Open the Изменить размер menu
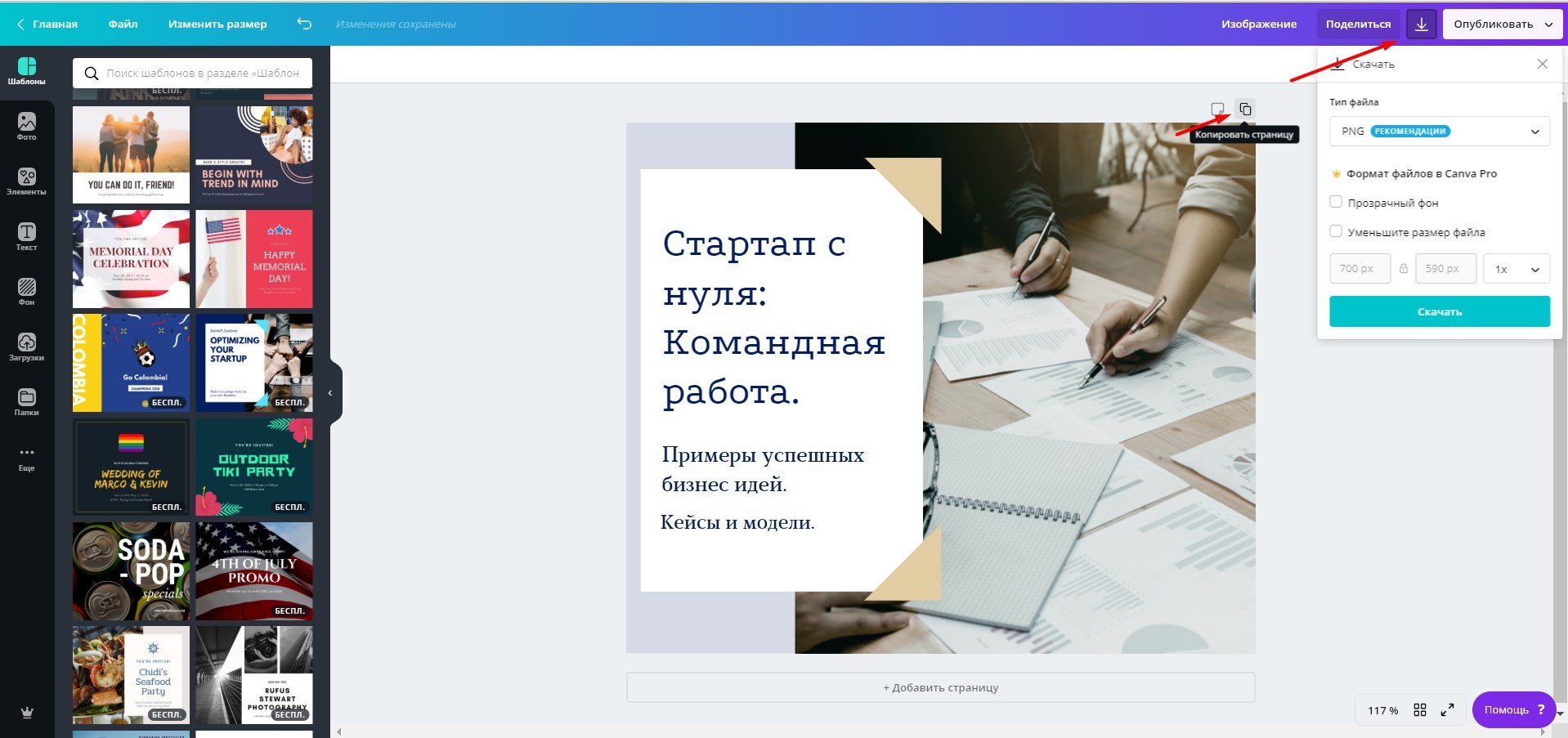This screenshot has height=738, width=1568. [217, 24]
